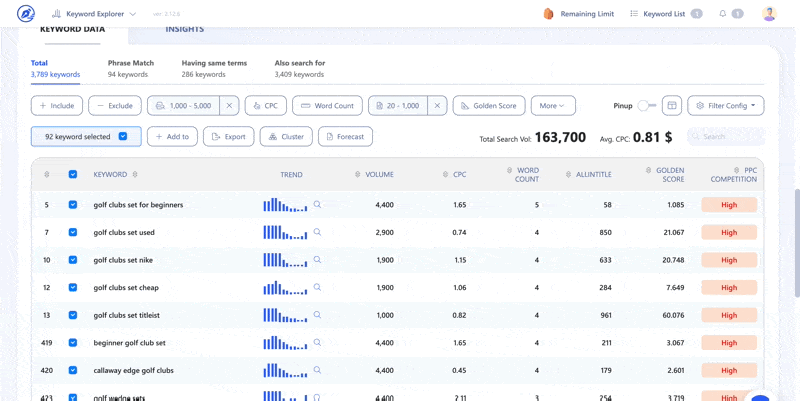800x401 pixels.
Task: Toggle the Pinup switch
Action: pos(646,106)
